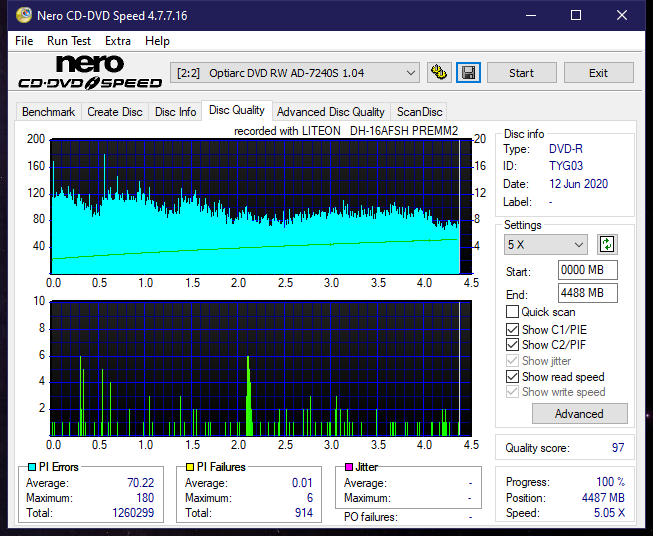Click the Advanced settings button
Viewport: 653px width, 536px height.
pyautogui.click(x=579, y=414)
